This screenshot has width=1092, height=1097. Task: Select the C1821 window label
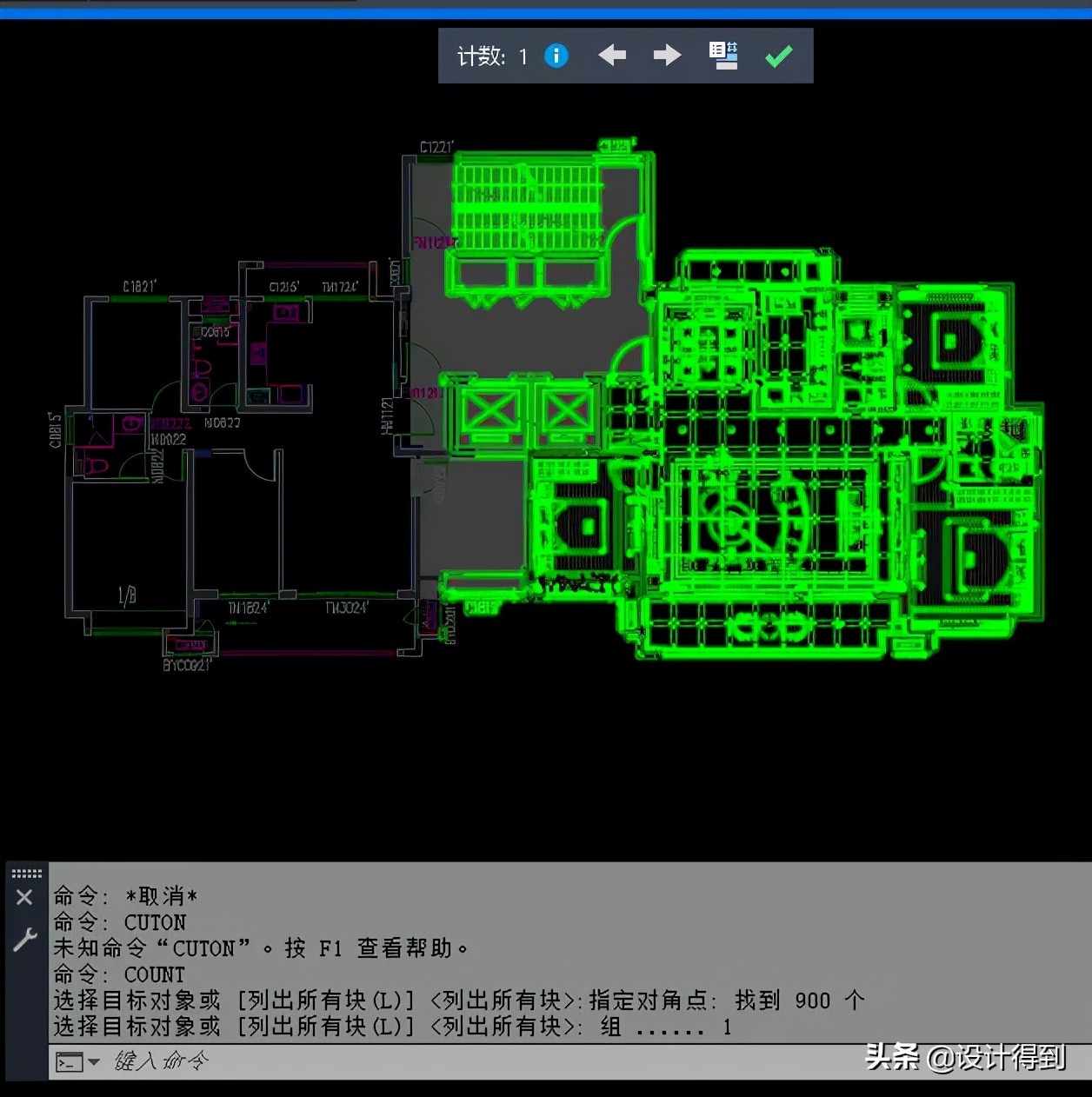[139, 286]
